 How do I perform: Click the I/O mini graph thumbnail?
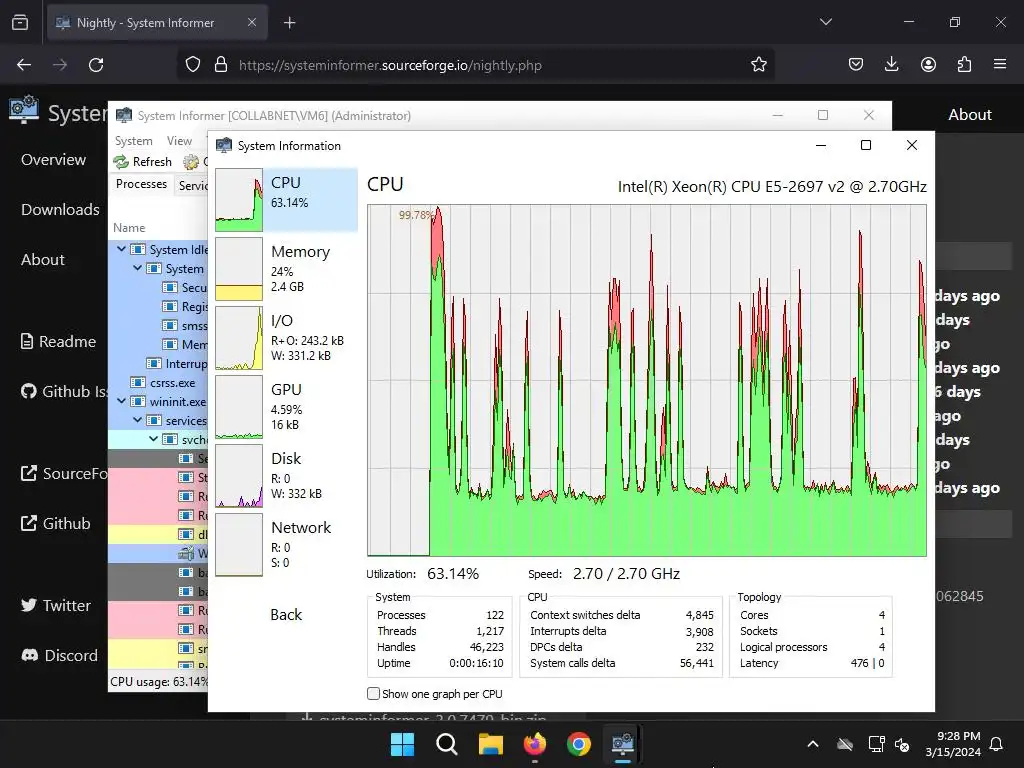[239, 338]
